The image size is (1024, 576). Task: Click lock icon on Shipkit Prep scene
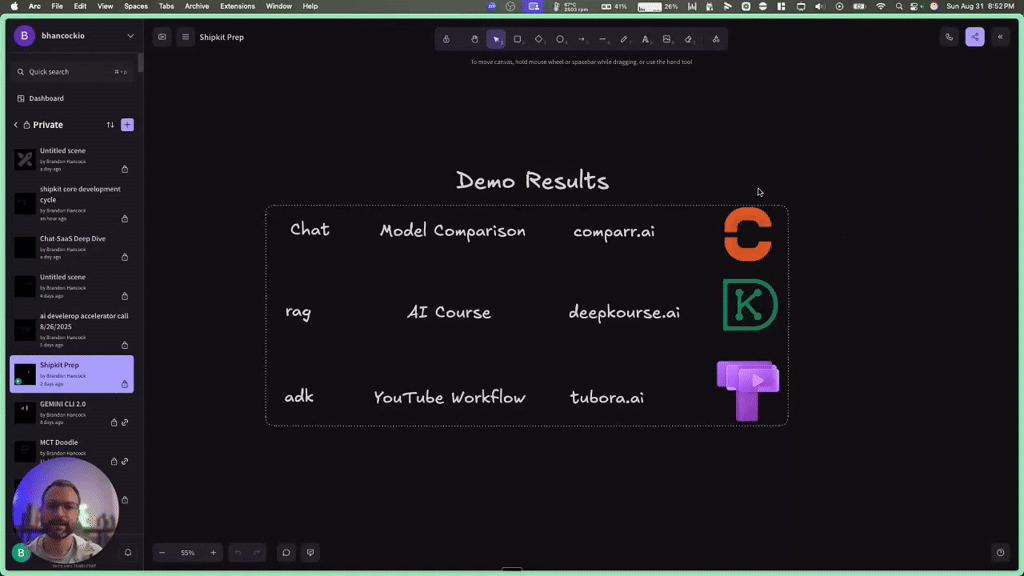(x=125, y=384)
